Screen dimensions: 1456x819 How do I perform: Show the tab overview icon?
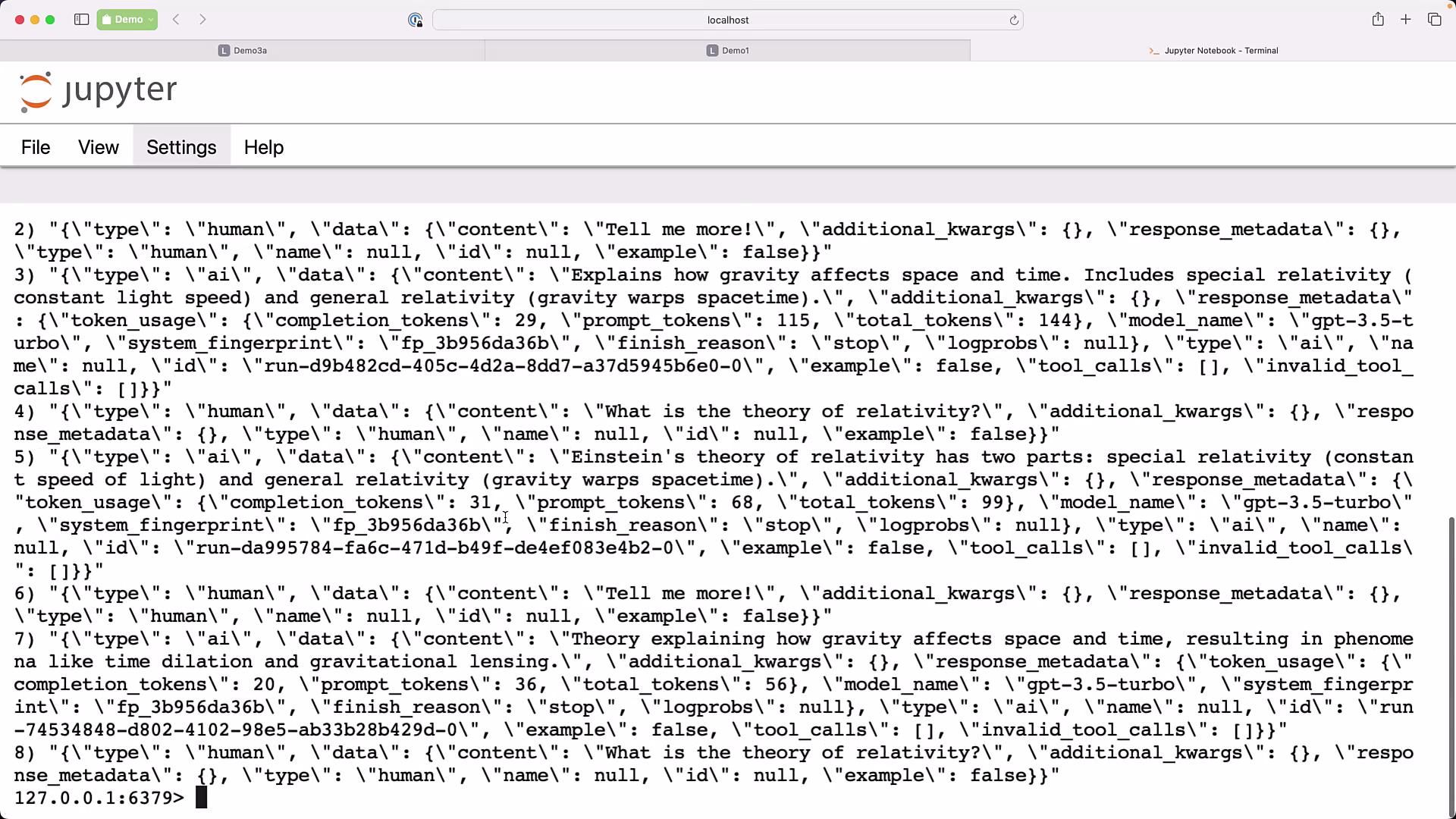click(x=1434, y=20)
